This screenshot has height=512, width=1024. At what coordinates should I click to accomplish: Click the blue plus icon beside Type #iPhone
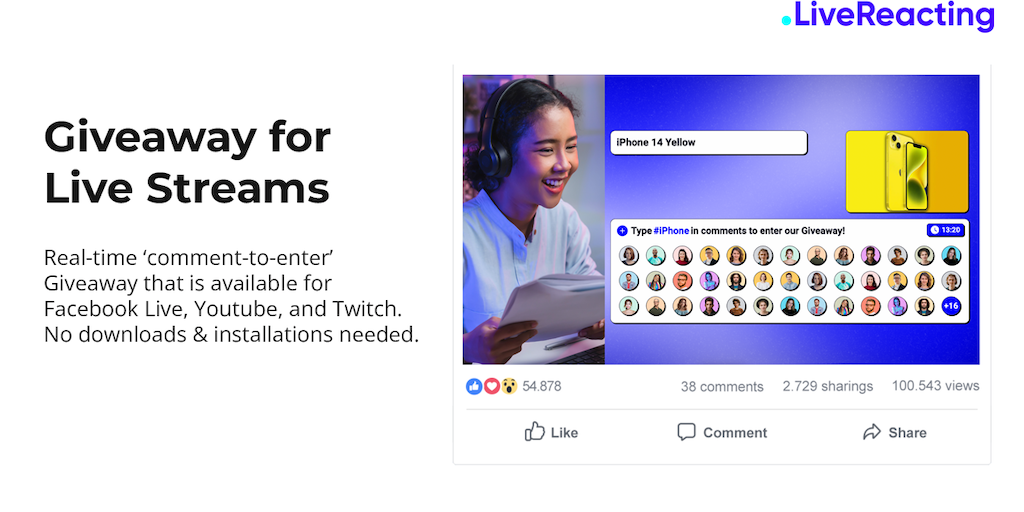click(622, 231)
